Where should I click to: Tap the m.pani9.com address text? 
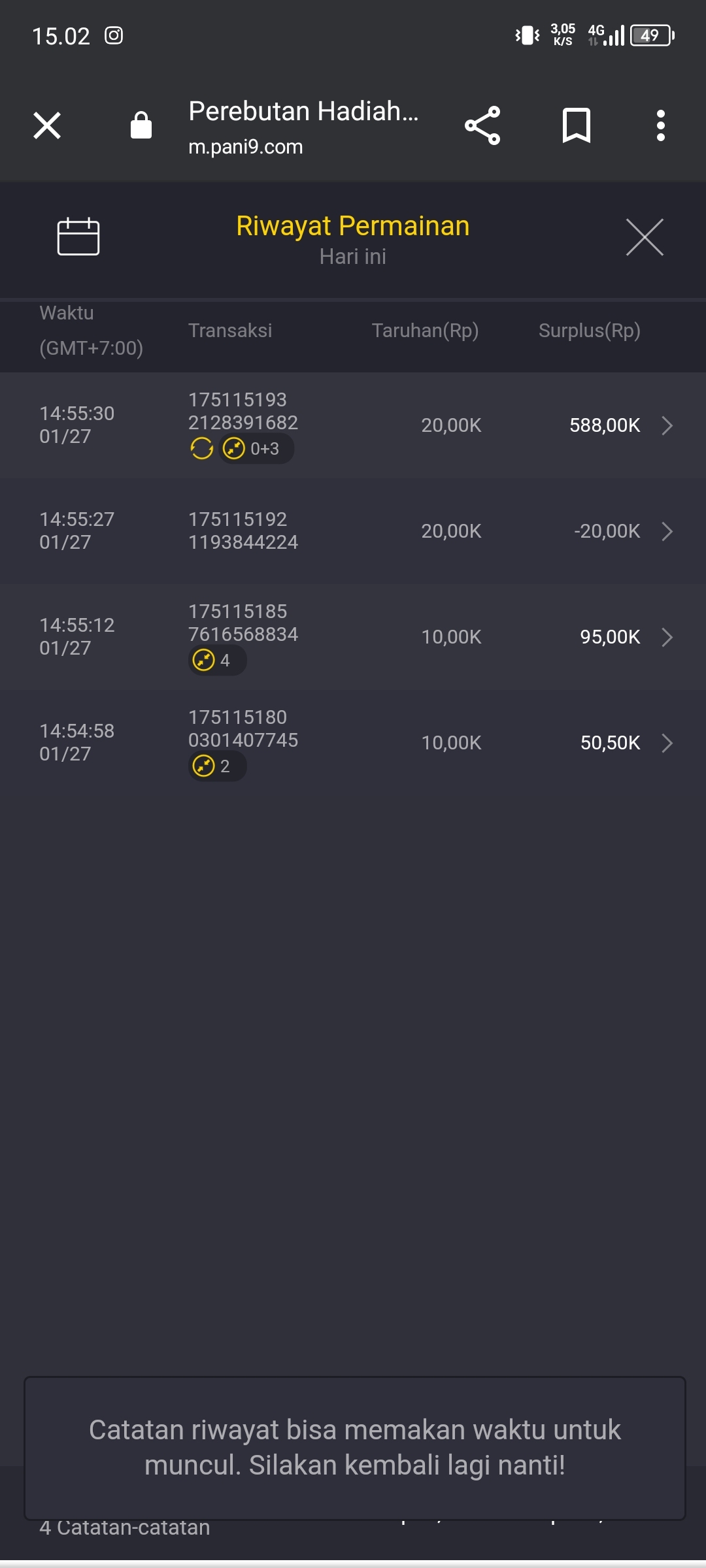point(246,147)
